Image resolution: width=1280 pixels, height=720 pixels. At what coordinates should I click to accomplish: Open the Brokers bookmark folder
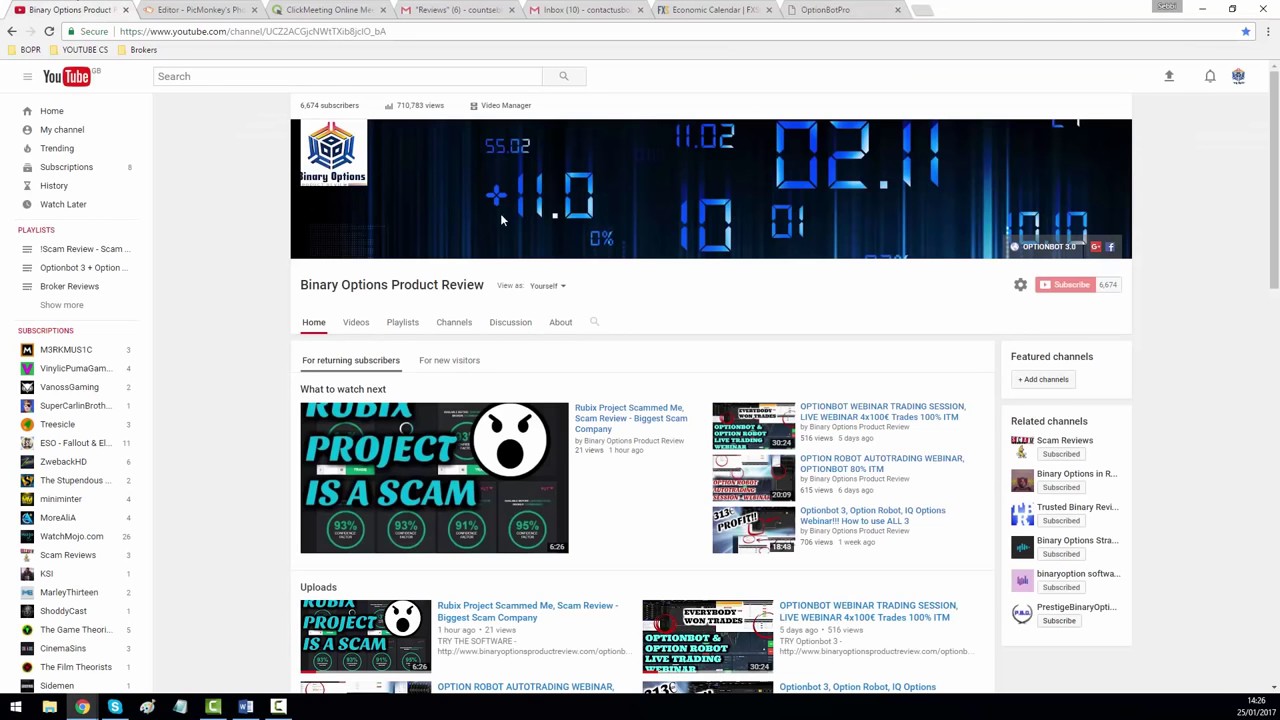pos(137,50)
